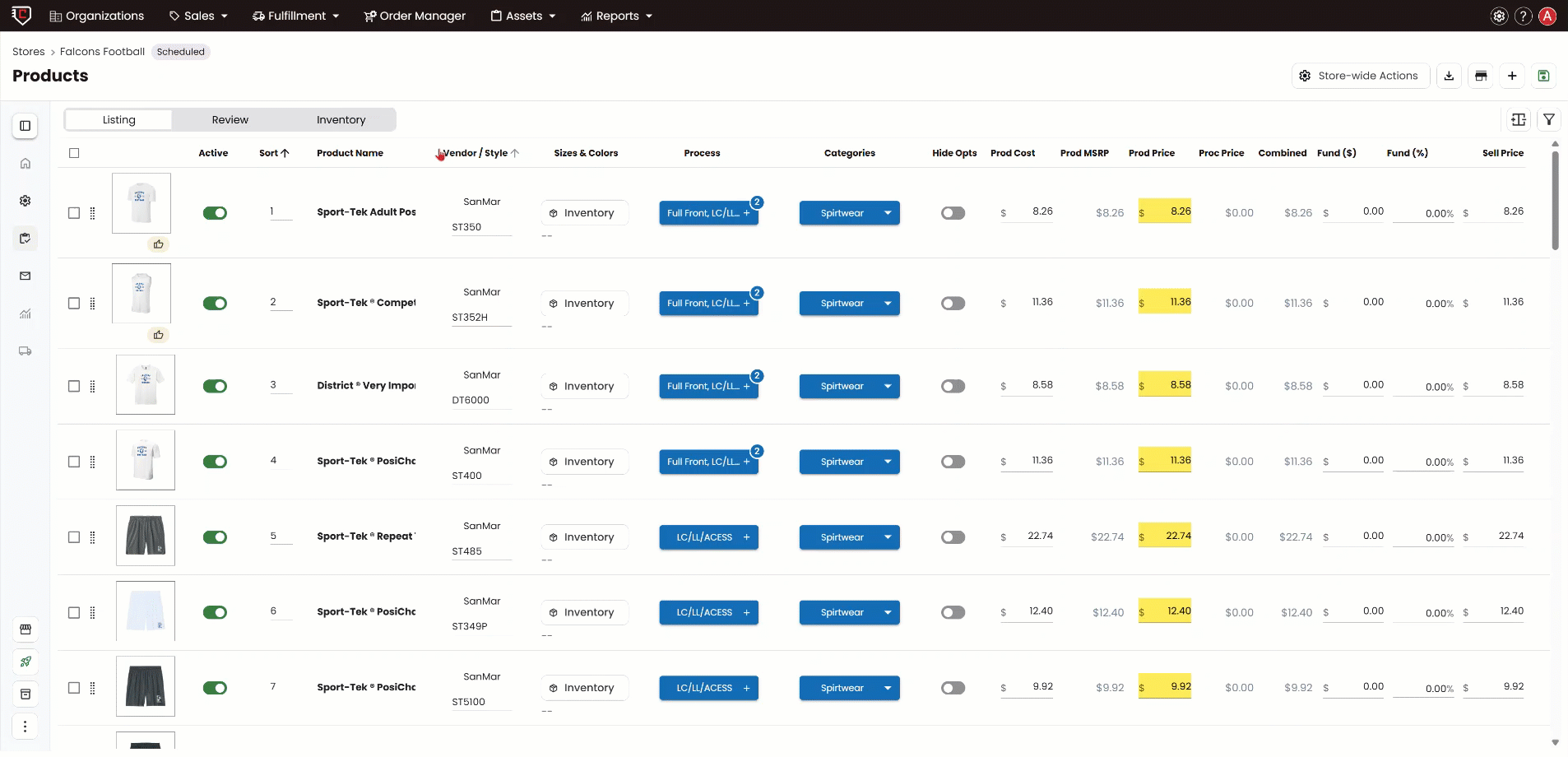Click the plus add product icon

(1512, 76)
